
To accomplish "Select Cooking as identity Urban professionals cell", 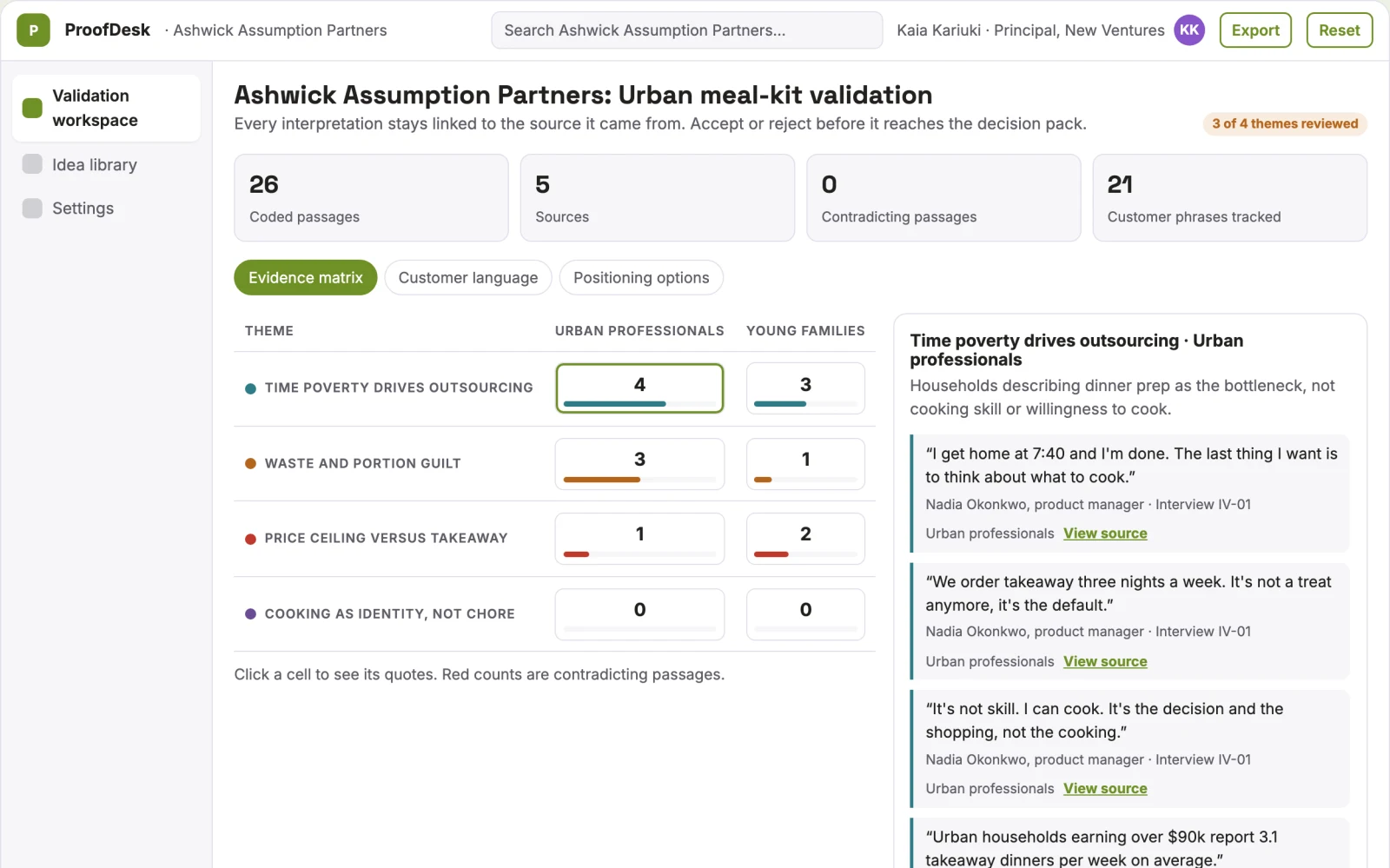I will 639,614.
